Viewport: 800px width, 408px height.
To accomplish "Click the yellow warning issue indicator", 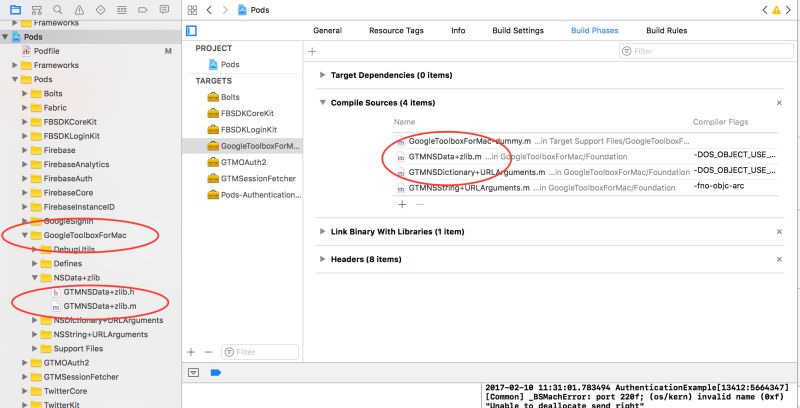I will (776, 10).
